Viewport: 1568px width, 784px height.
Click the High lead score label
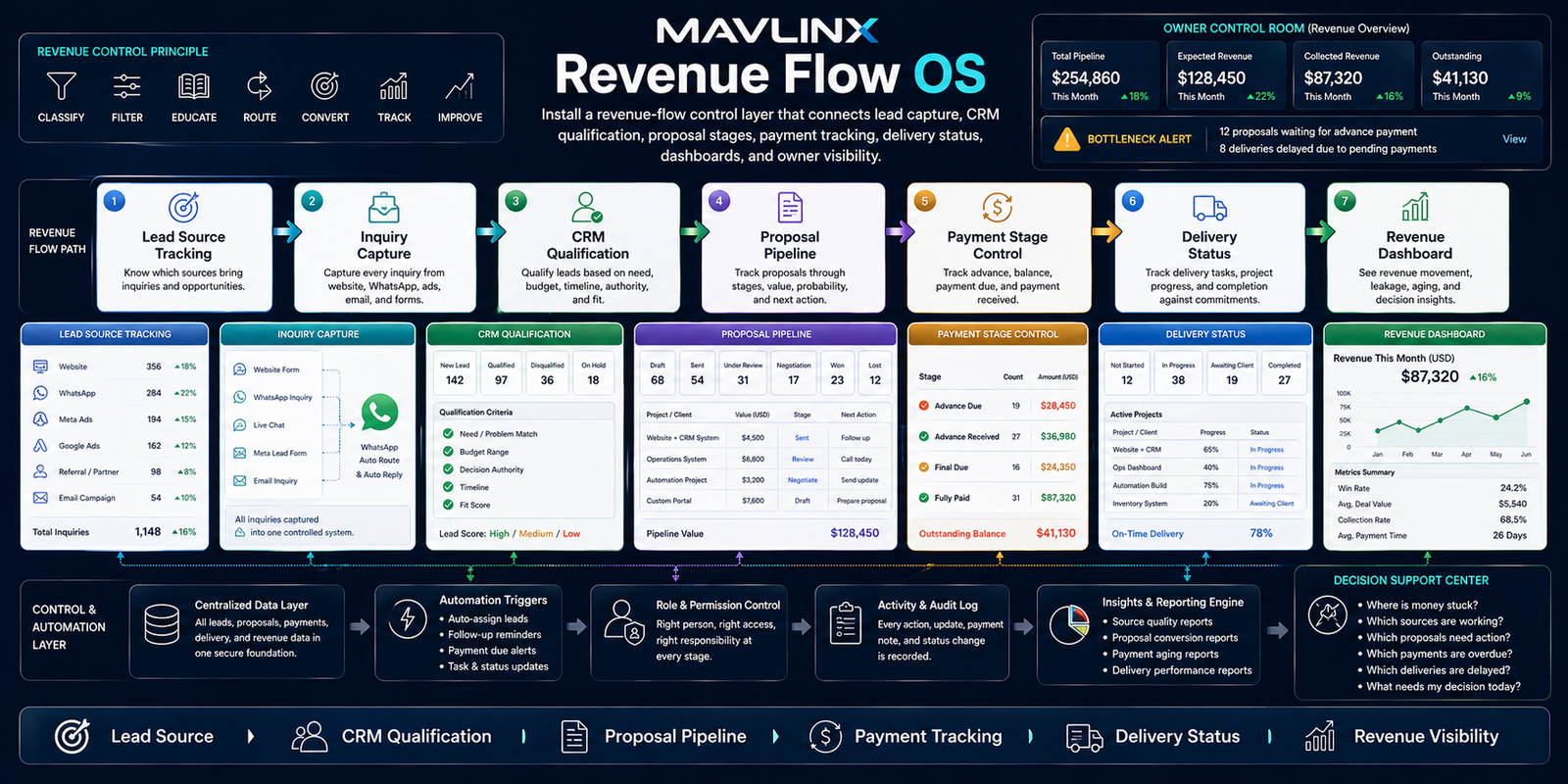point(499,534)
